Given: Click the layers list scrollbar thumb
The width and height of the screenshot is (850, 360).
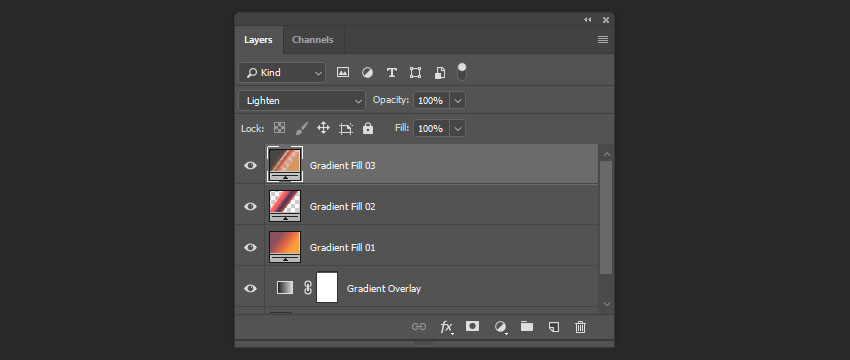Looking at the screenshot, I should [607, 217].
